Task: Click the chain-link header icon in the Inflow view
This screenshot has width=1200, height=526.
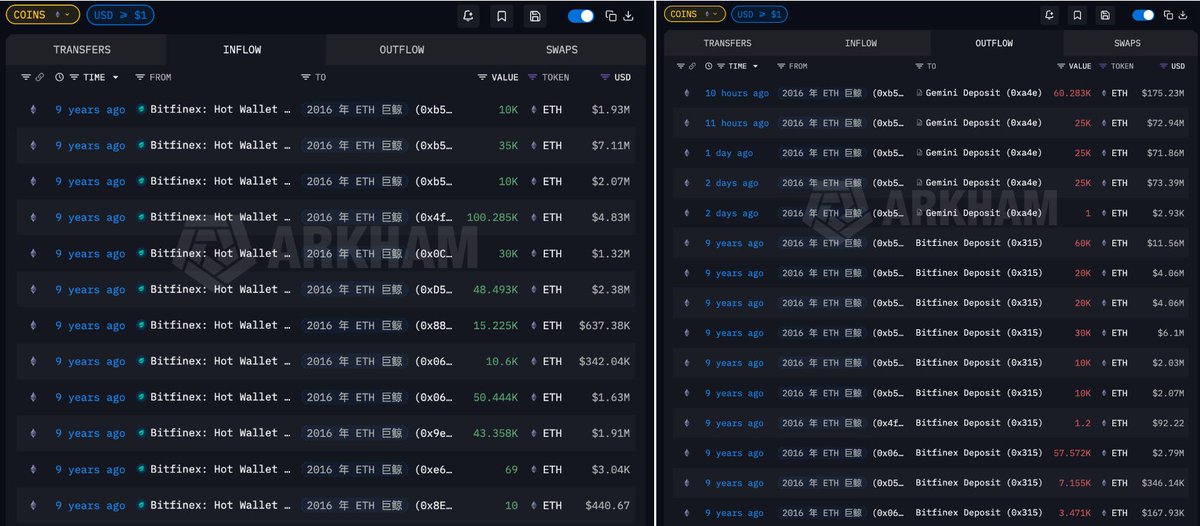Action: (x=40, y=77)
